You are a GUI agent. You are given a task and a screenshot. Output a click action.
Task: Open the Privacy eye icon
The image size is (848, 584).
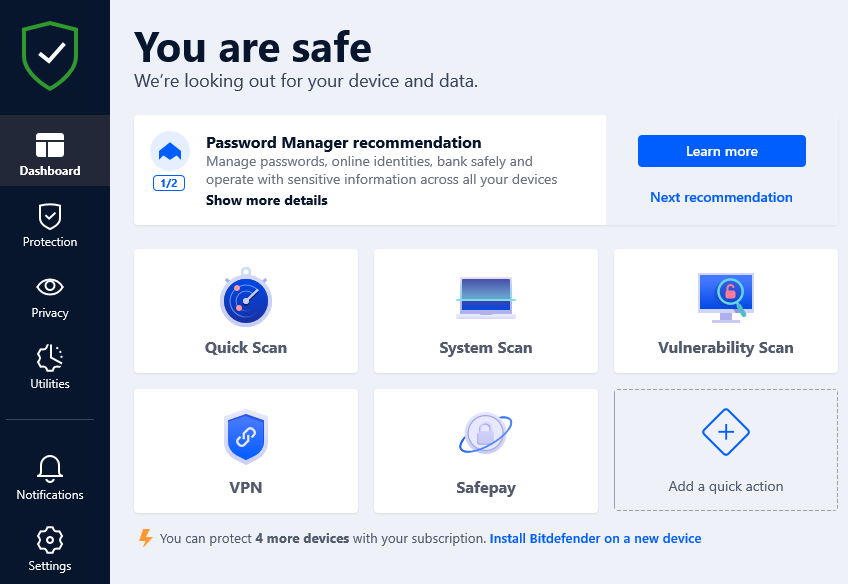click(50, 287)
